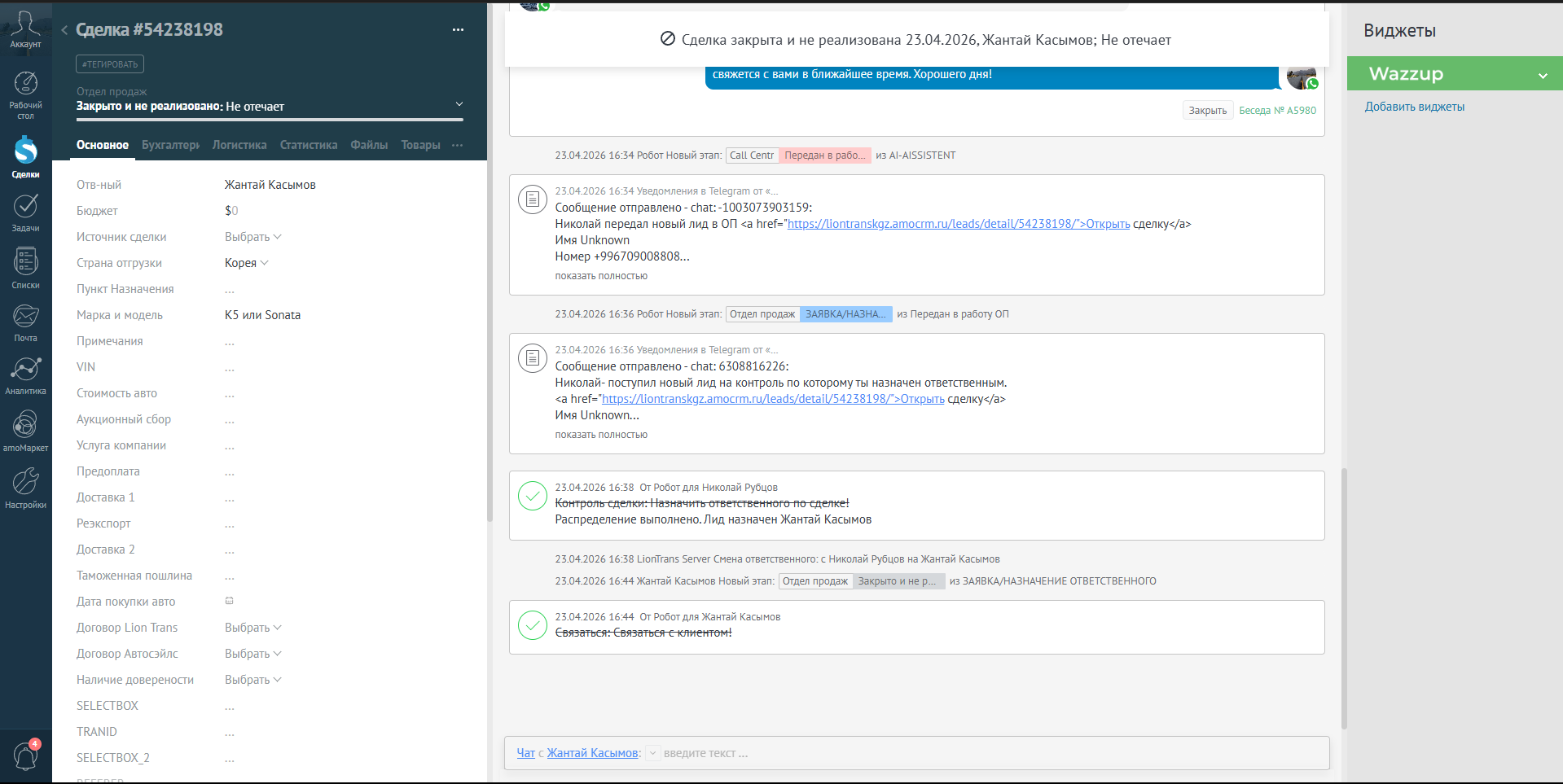
Task: Click the empty Стоимость авто field value
Action: click(x=230, y=394)
